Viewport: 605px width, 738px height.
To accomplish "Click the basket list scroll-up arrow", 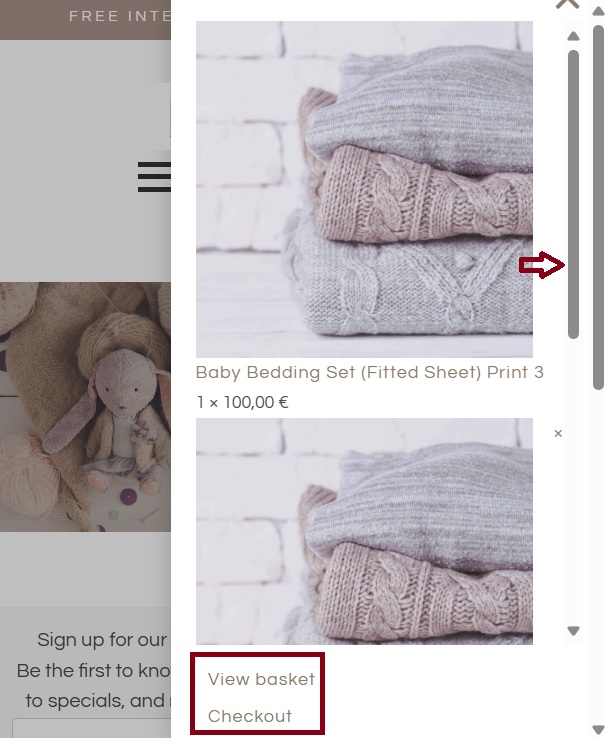I will pyautogui.click(x=573, y=36).
